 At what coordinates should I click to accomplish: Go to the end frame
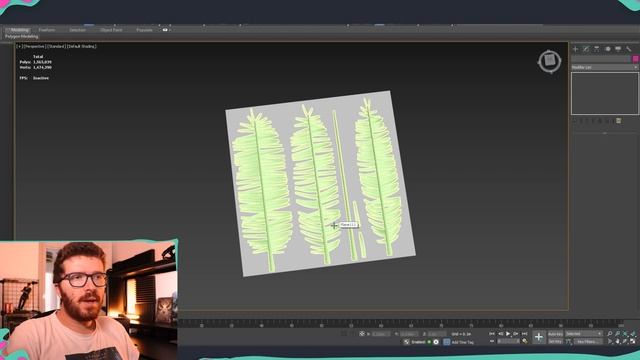(524, 334)
